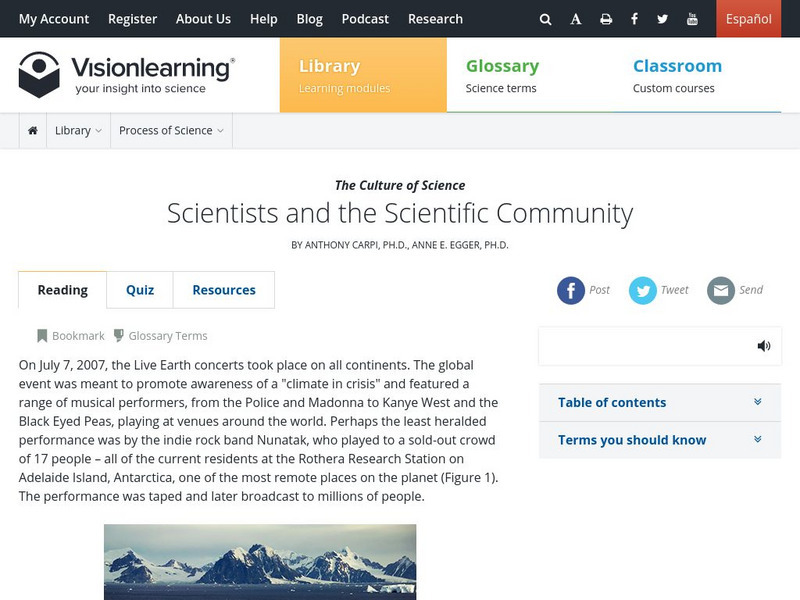This screenshot has height=600, width=800.
Task: Open the YouTube icon in top bar
Action: pyautogui.click(x=692, y=19)
